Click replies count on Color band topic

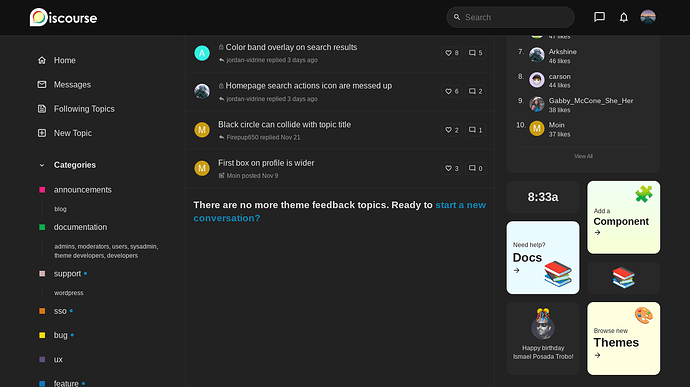click(475, 53)
